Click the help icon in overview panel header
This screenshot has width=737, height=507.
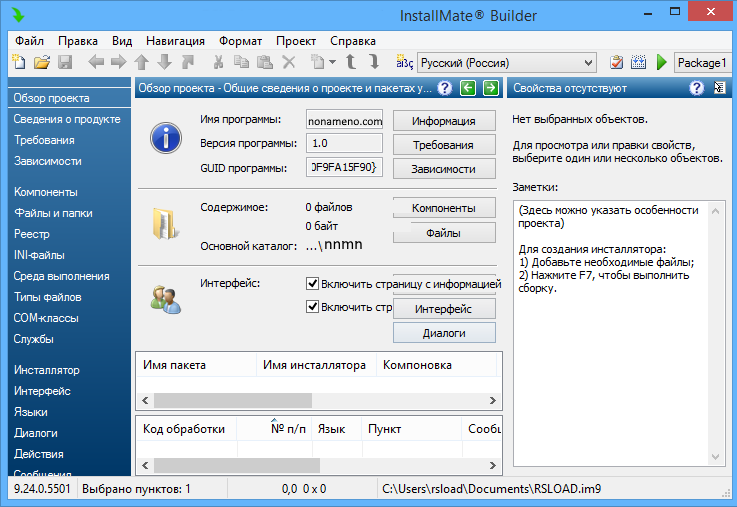click(x=445, y=88)
